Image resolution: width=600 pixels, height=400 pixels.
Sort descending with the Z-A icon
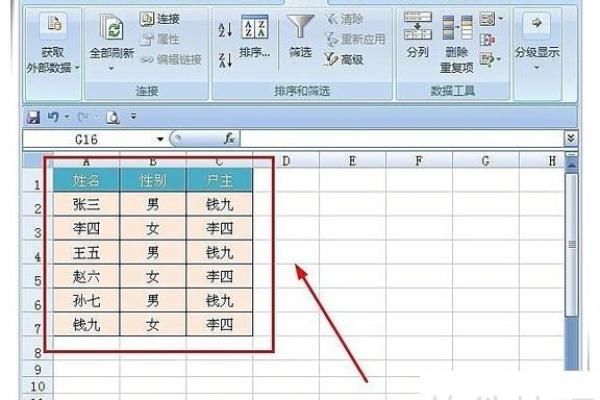[x=225, y=60]
